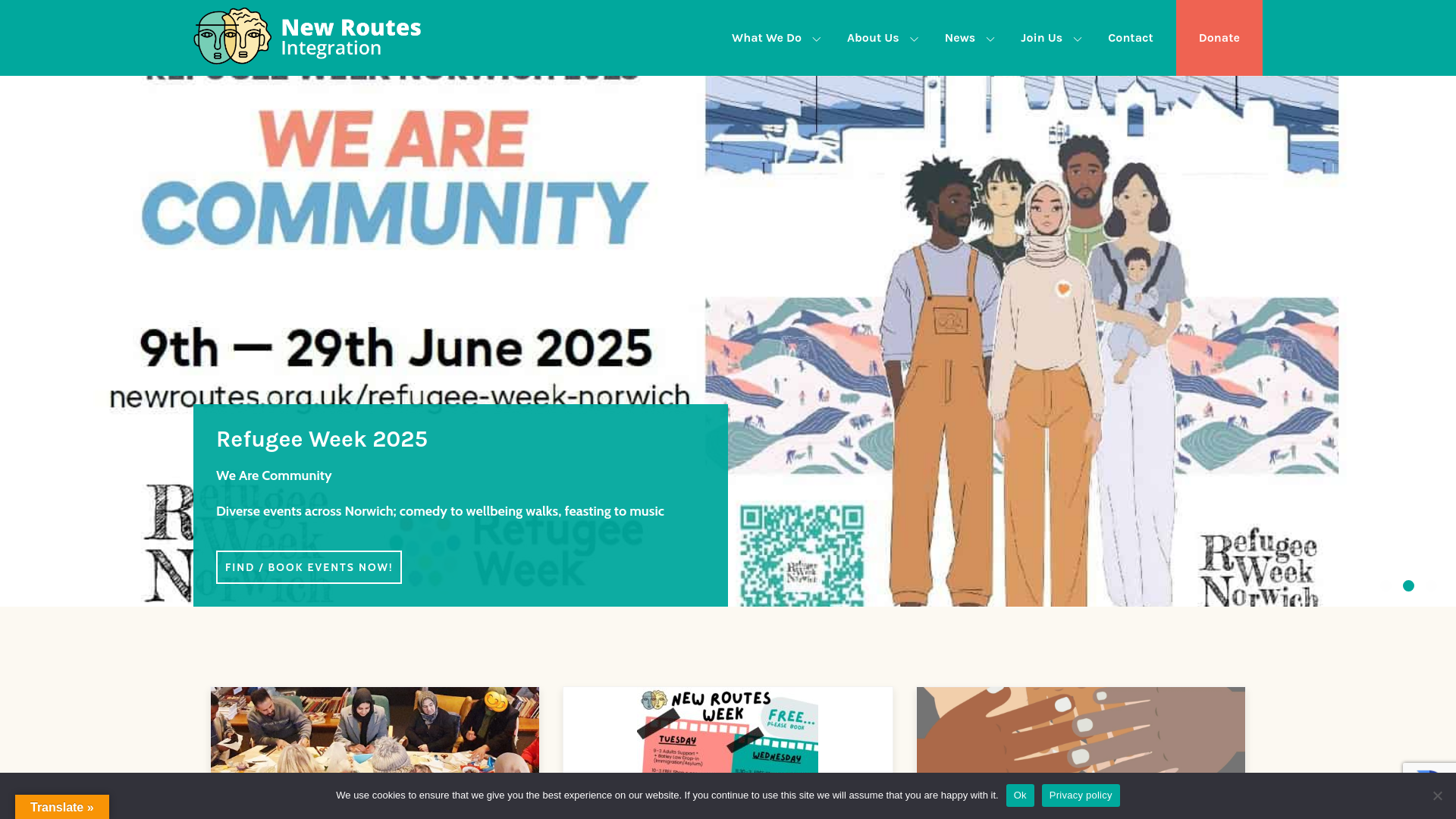Click the reCAPTCHA badge icon
Viewport: 1456px width, 819px height.
tap(1429, 768)
